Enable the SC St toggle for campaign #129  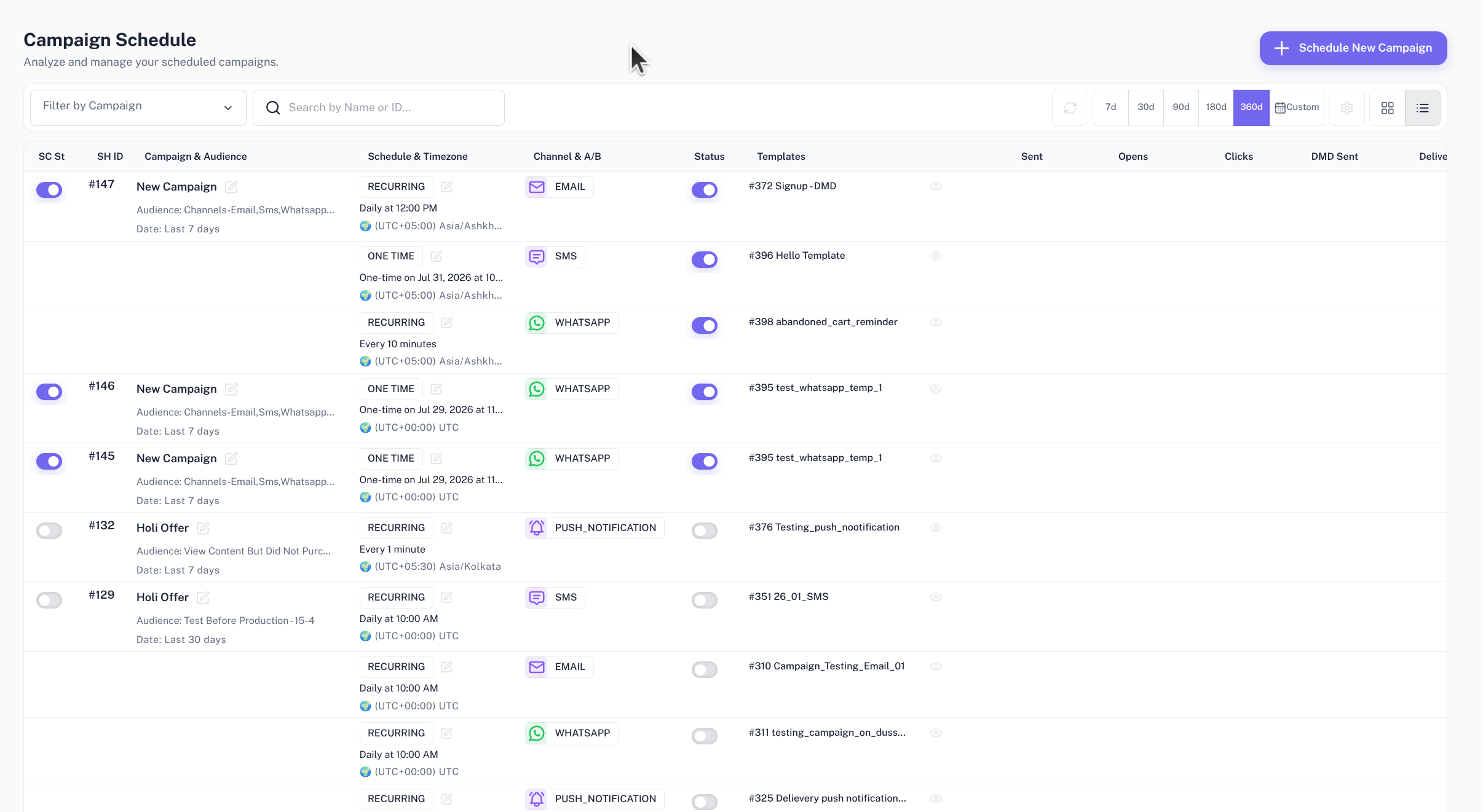pos(49,600)
